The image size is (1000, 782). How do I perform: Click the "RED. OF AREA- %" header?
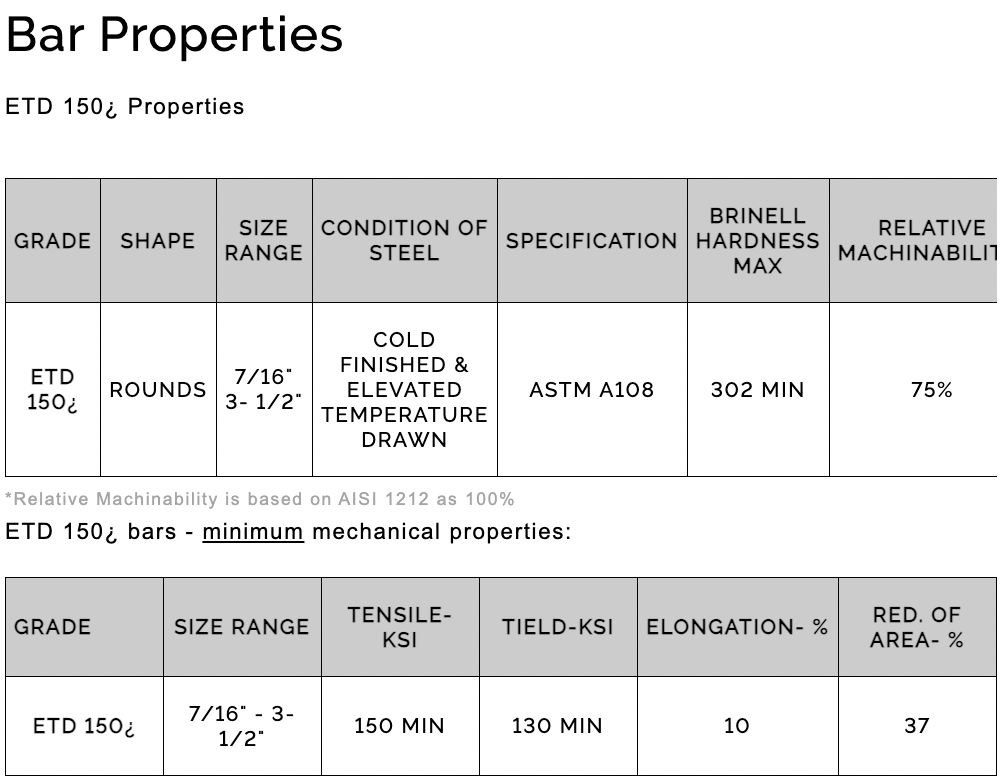click(917, 627)
